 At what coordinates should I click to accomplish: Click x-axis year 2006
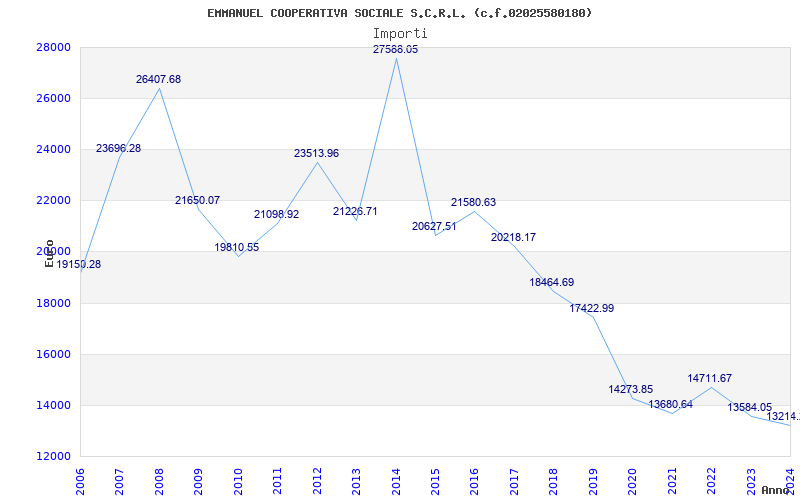point(80,481)
